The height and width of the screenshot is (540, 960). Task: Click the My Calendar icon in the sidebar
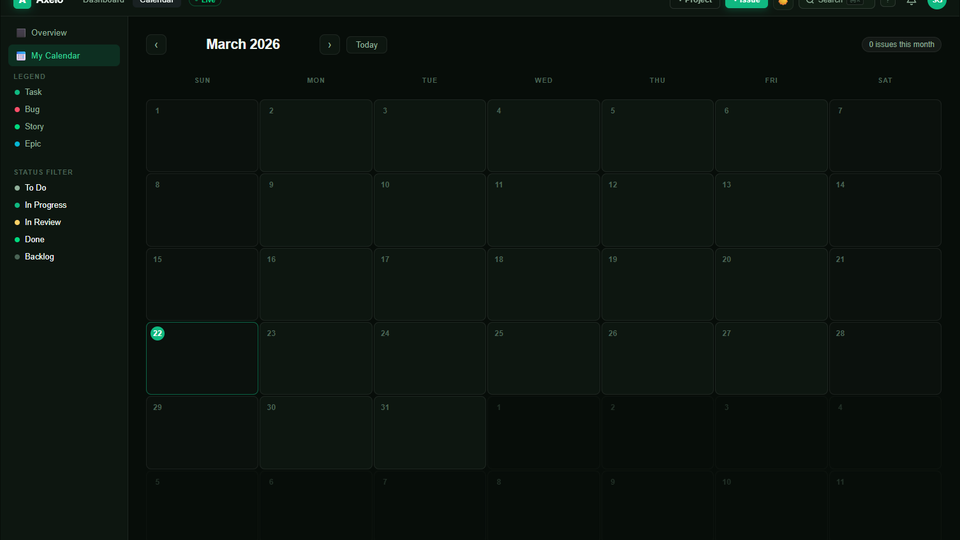click(x=21, y=56)
